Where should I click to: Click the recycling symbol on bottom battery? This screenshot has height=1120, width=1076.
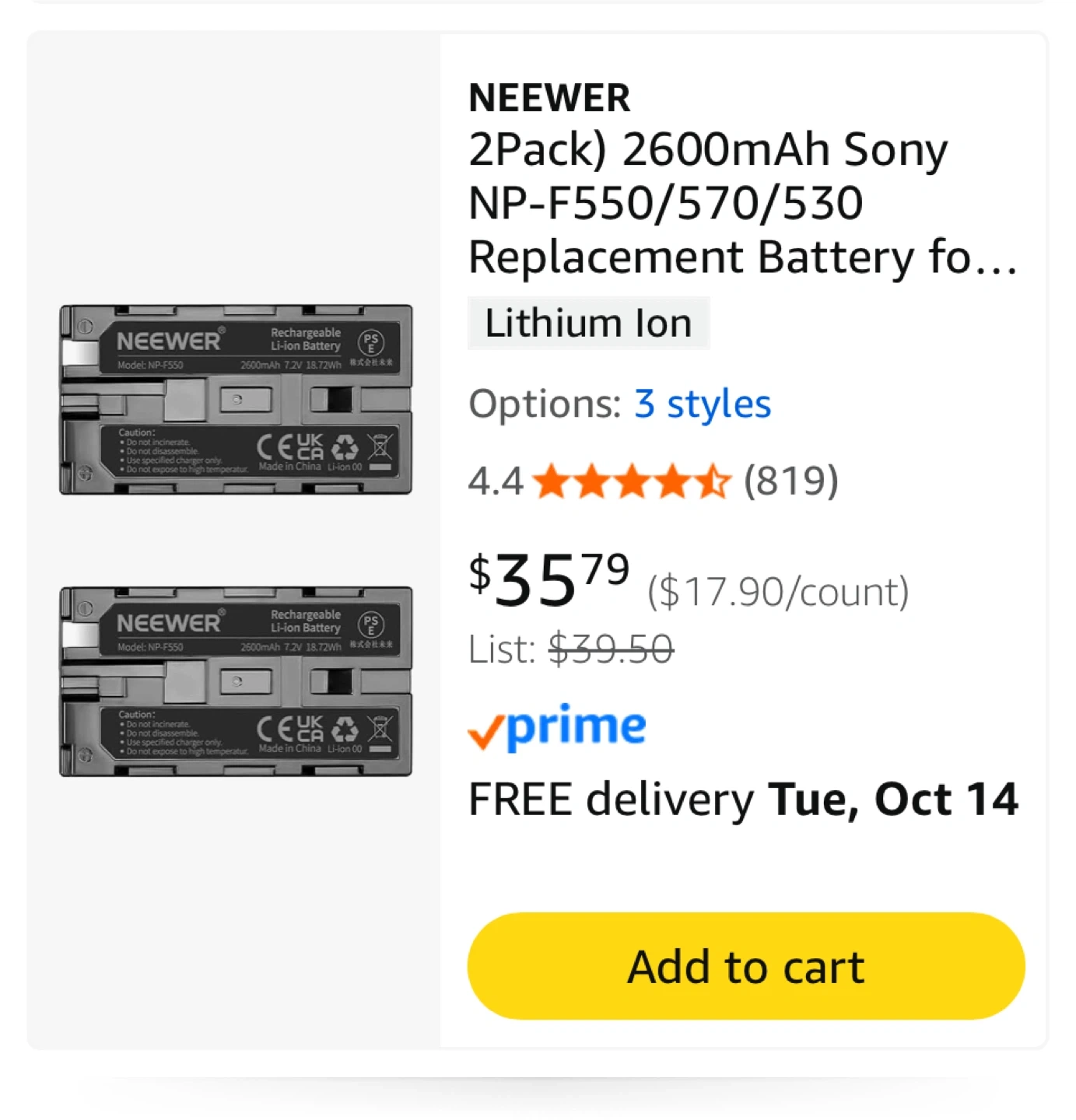[x=345, y=729]
